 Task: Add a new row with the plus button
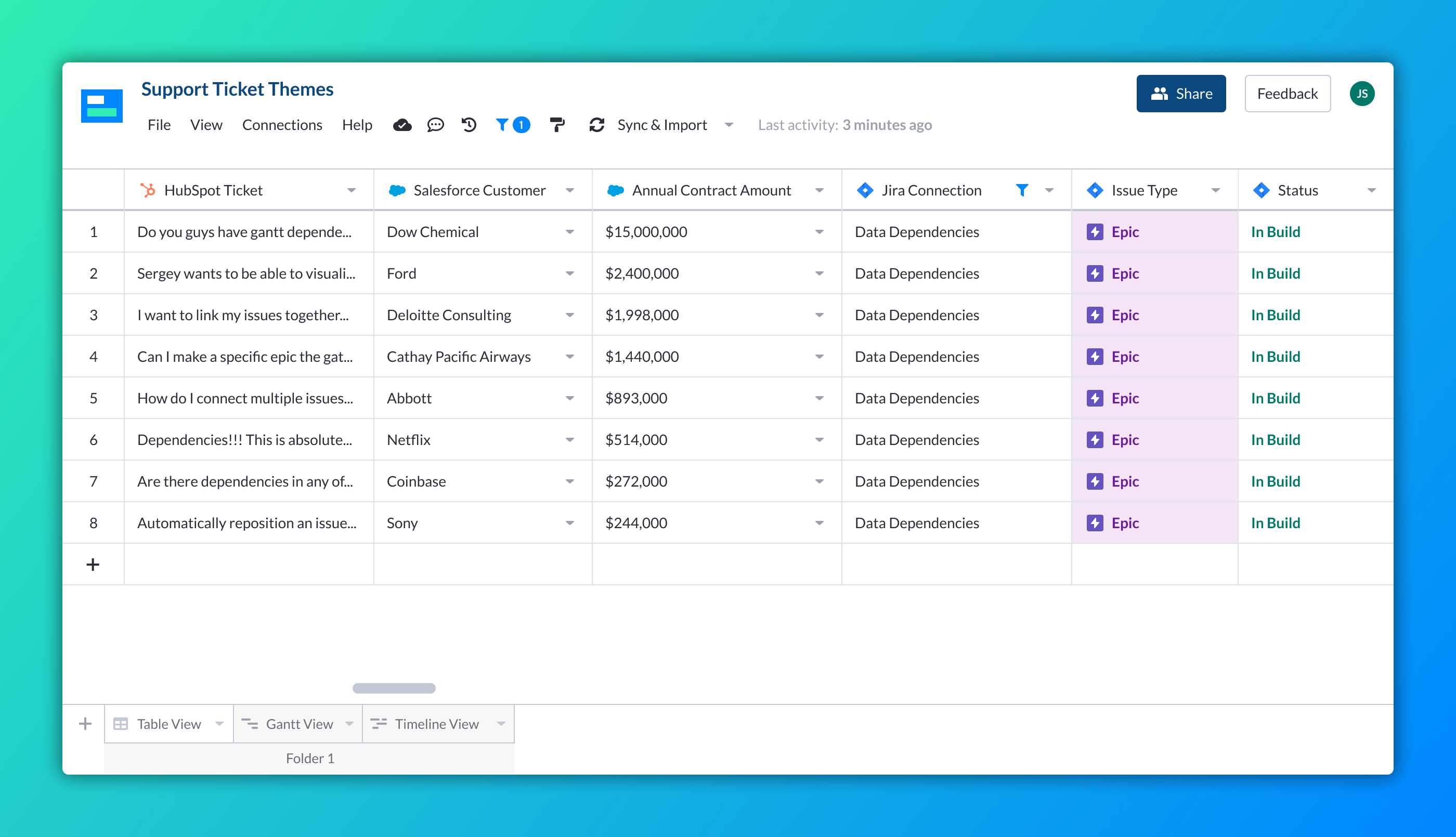(x=93, y=564)
